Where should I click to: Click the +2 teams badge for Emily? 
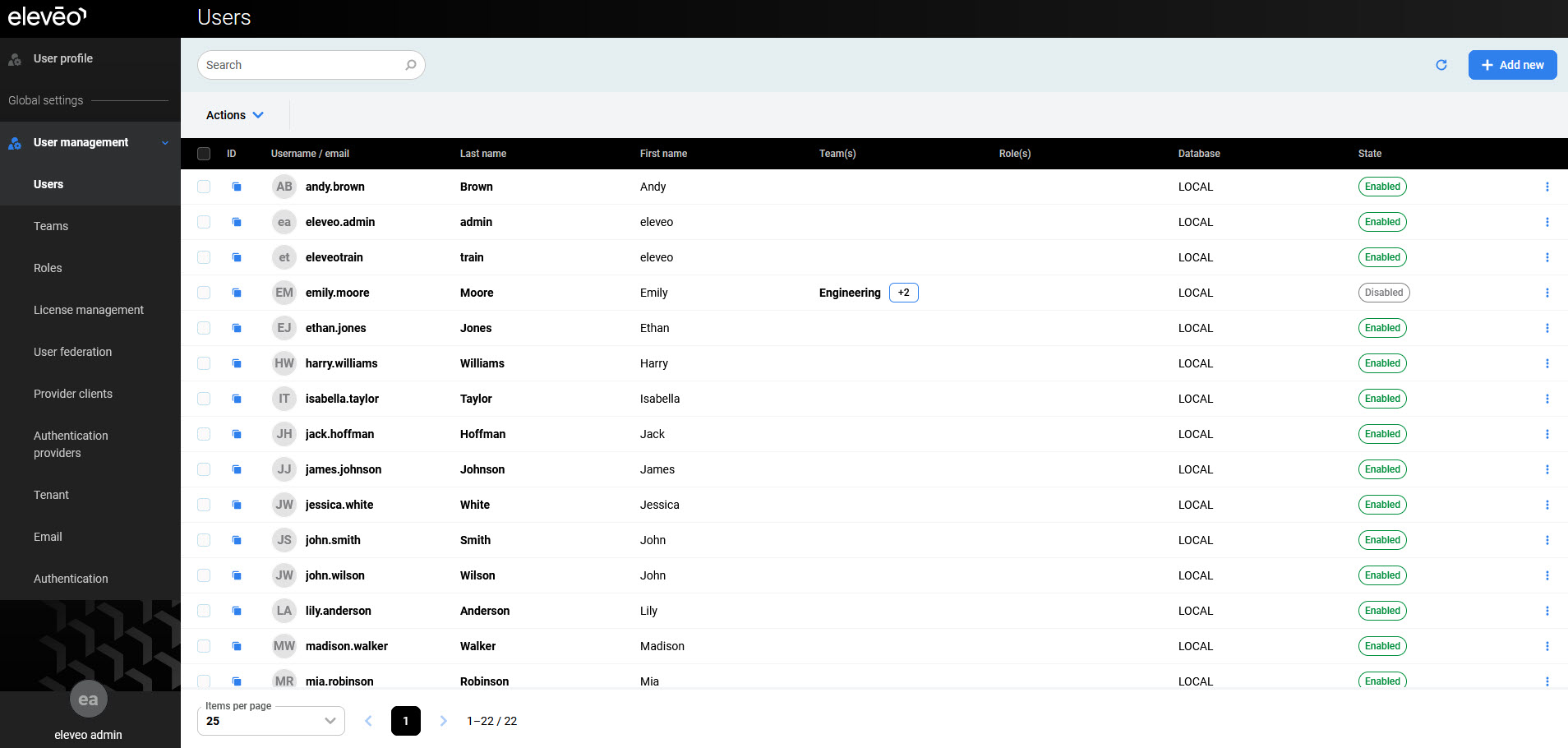tap(903, 293)
